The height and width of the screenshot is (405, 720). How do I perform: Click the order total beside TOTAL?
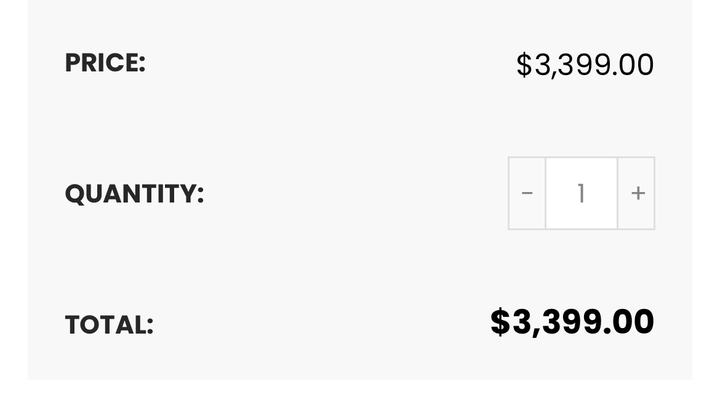[572, 322]
